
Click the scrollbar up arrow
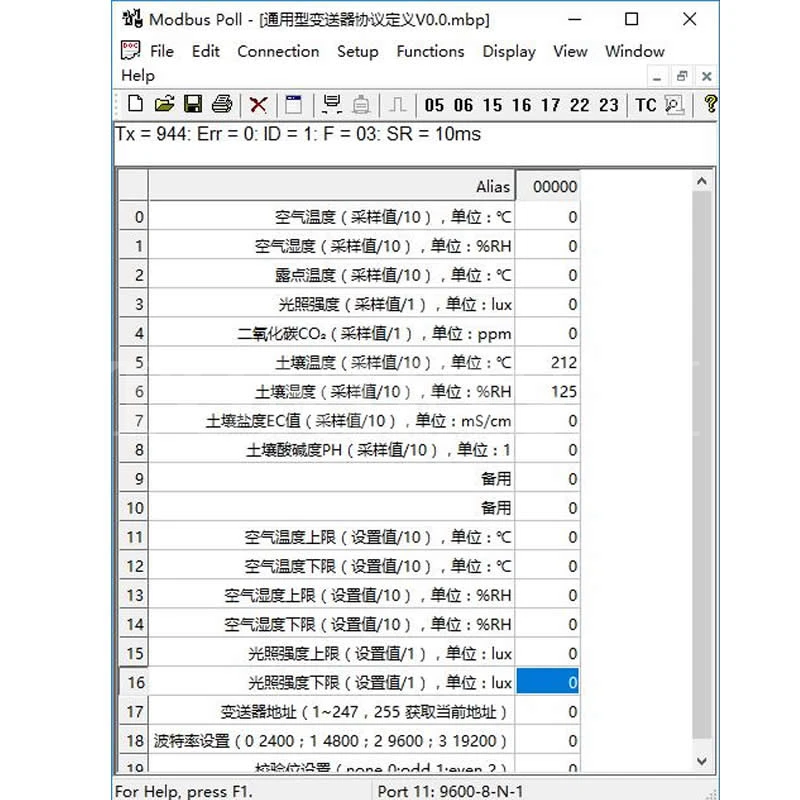702,181
